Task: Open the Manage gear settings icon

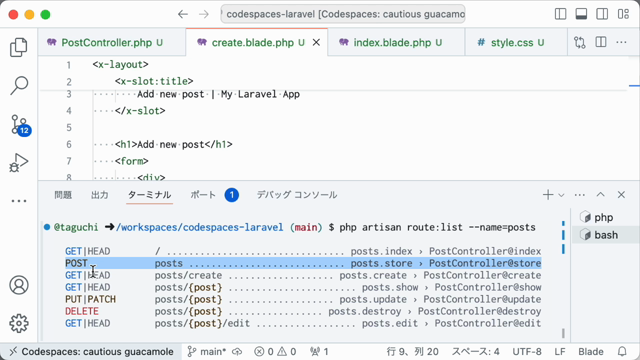Action: pos(19,323)
